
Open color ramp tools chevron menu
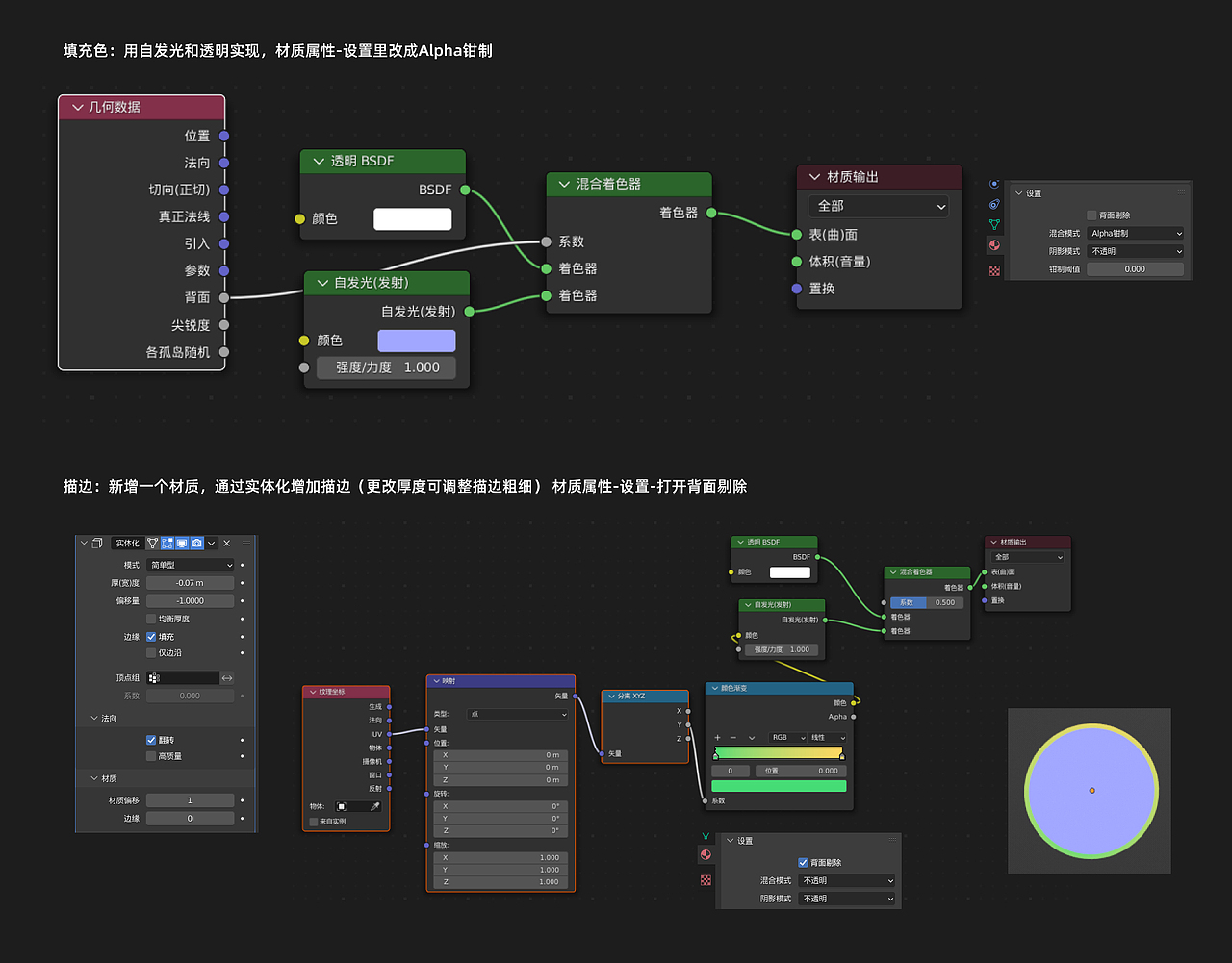point(752,738)
